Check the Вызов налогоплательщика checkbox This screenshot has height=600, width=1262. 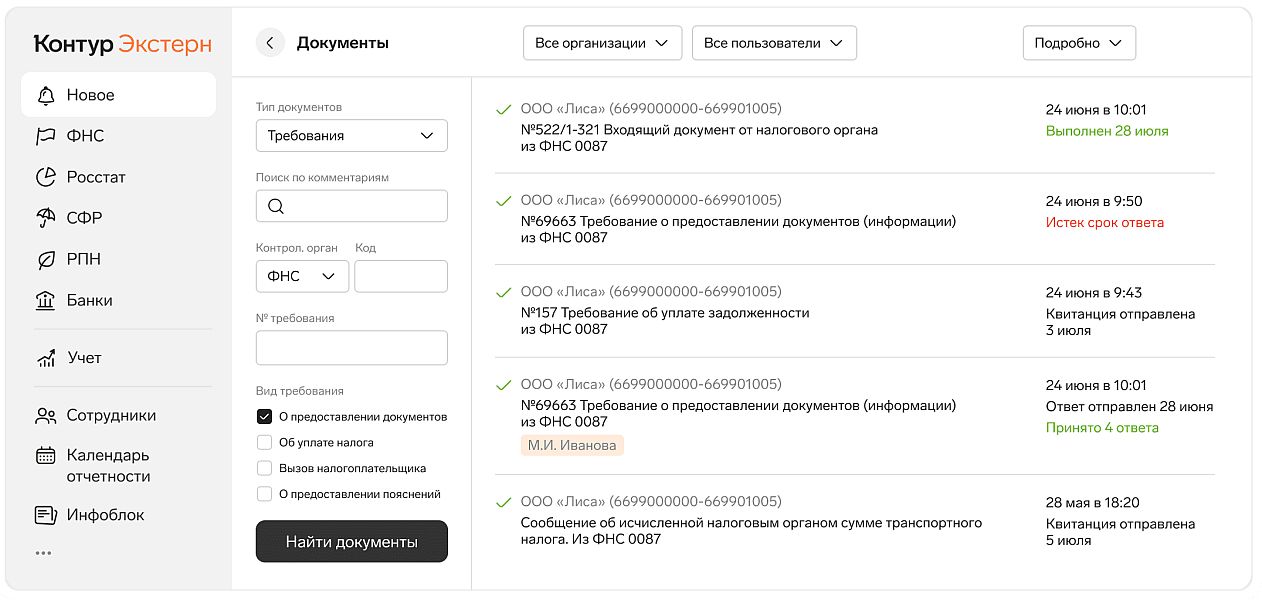[x=264, y=468]
